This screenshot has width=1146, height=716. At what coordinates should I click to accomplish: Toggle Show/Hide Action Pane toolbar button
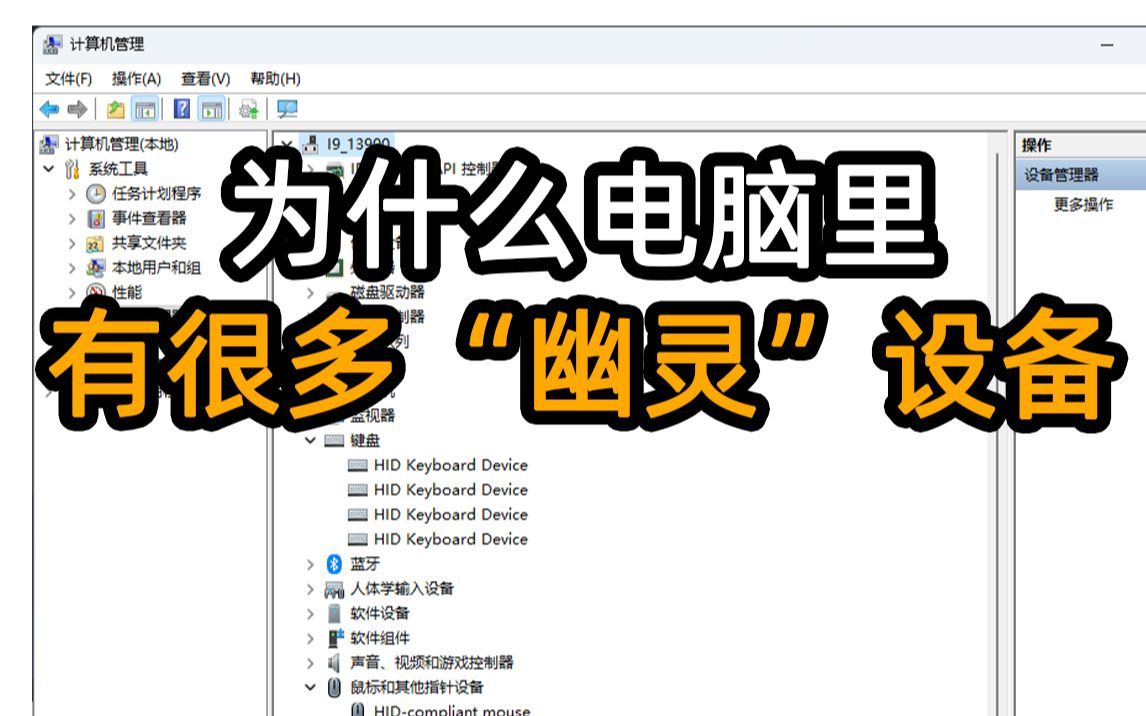pos(211,109)
